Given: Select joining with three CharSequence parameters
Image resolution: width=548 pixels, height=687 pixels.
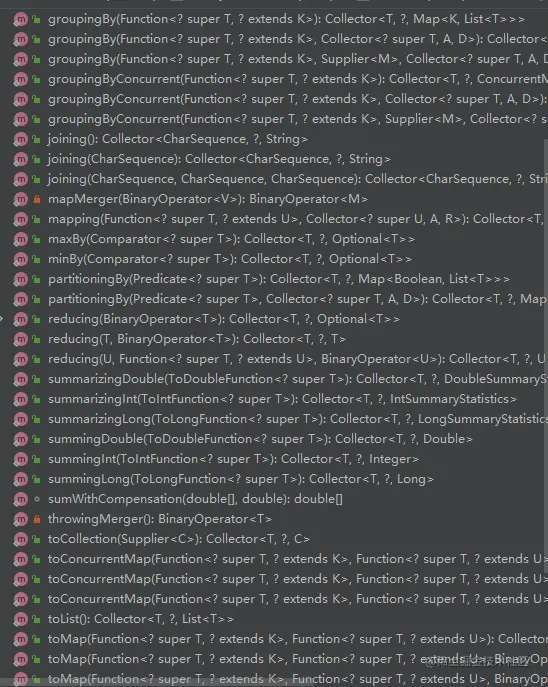Looking at the screenshot, I should tap(297, 179).
